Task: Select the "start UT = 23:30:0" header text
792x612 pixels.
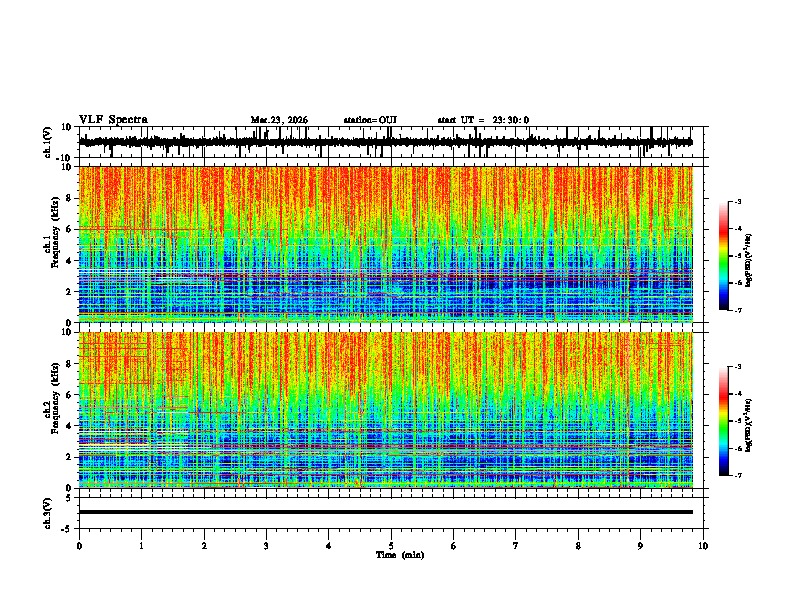Action: (x=483, y=120)
